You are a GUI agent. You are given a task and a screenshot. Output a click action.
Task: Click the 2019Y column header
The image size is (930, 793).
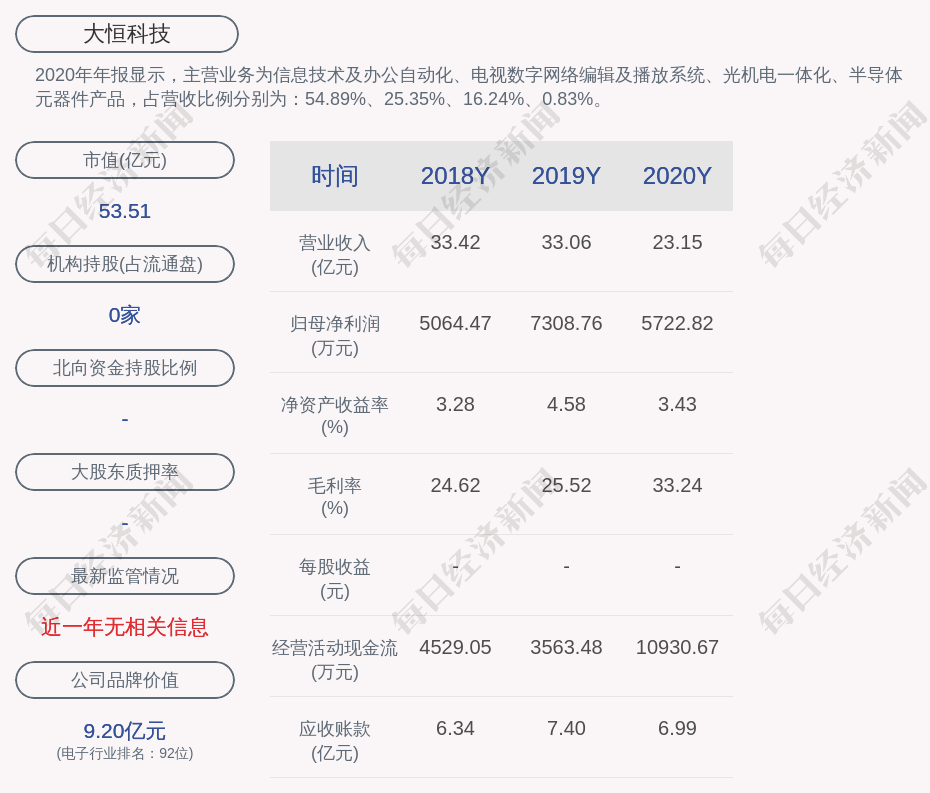[566, 176]
